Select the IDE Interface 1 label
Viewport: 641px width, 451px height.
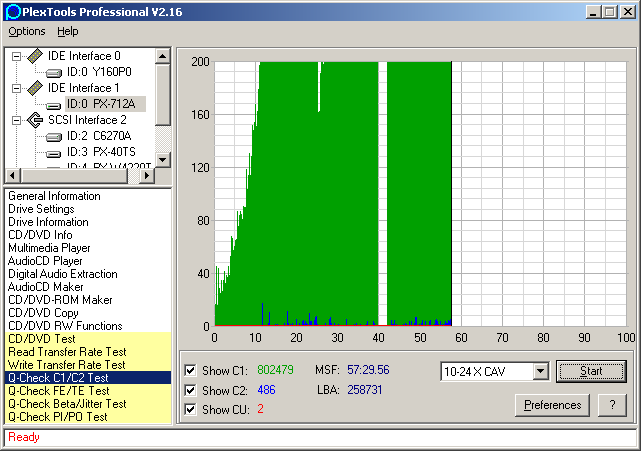84,88
